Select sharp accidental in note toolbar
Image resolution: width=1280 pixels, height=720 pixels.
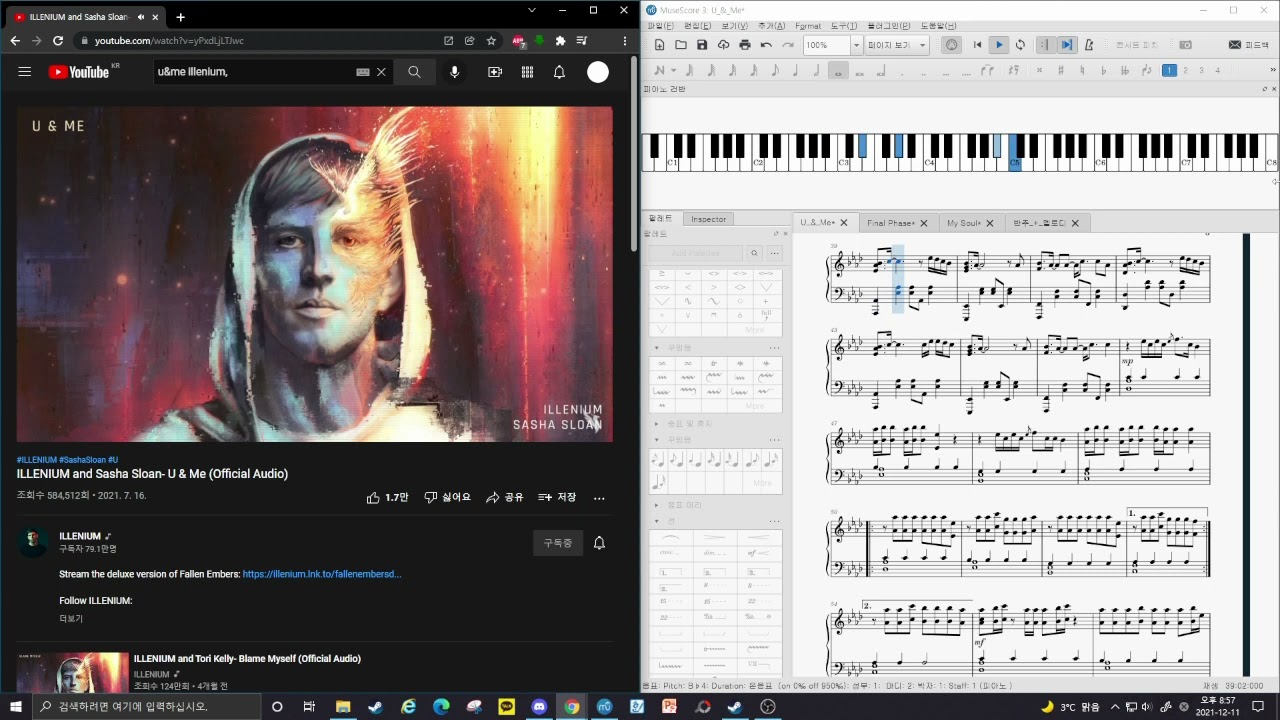(x=1061, y=70)
